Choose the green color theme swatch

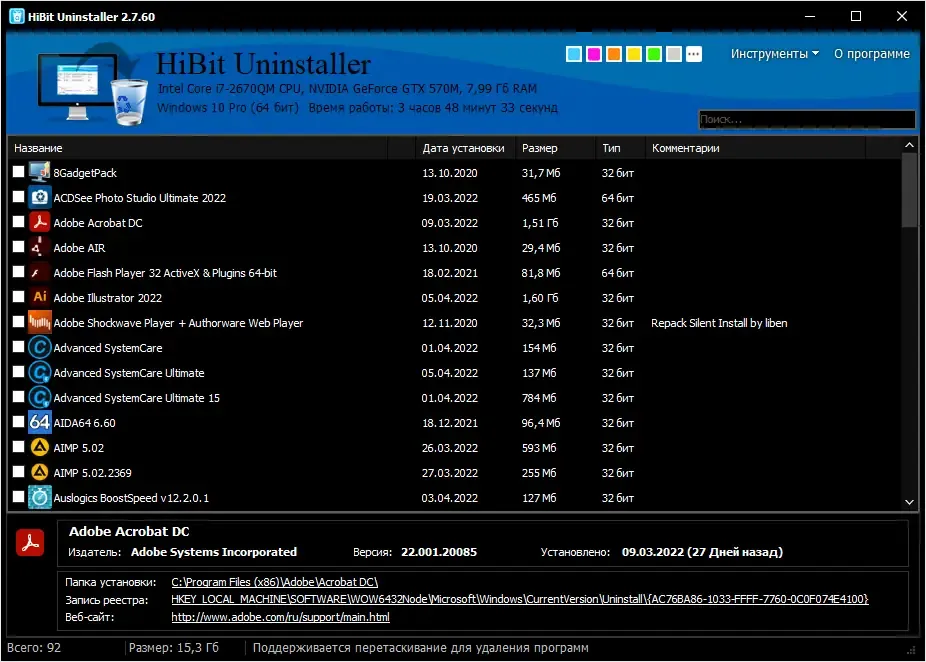[654, 54]
